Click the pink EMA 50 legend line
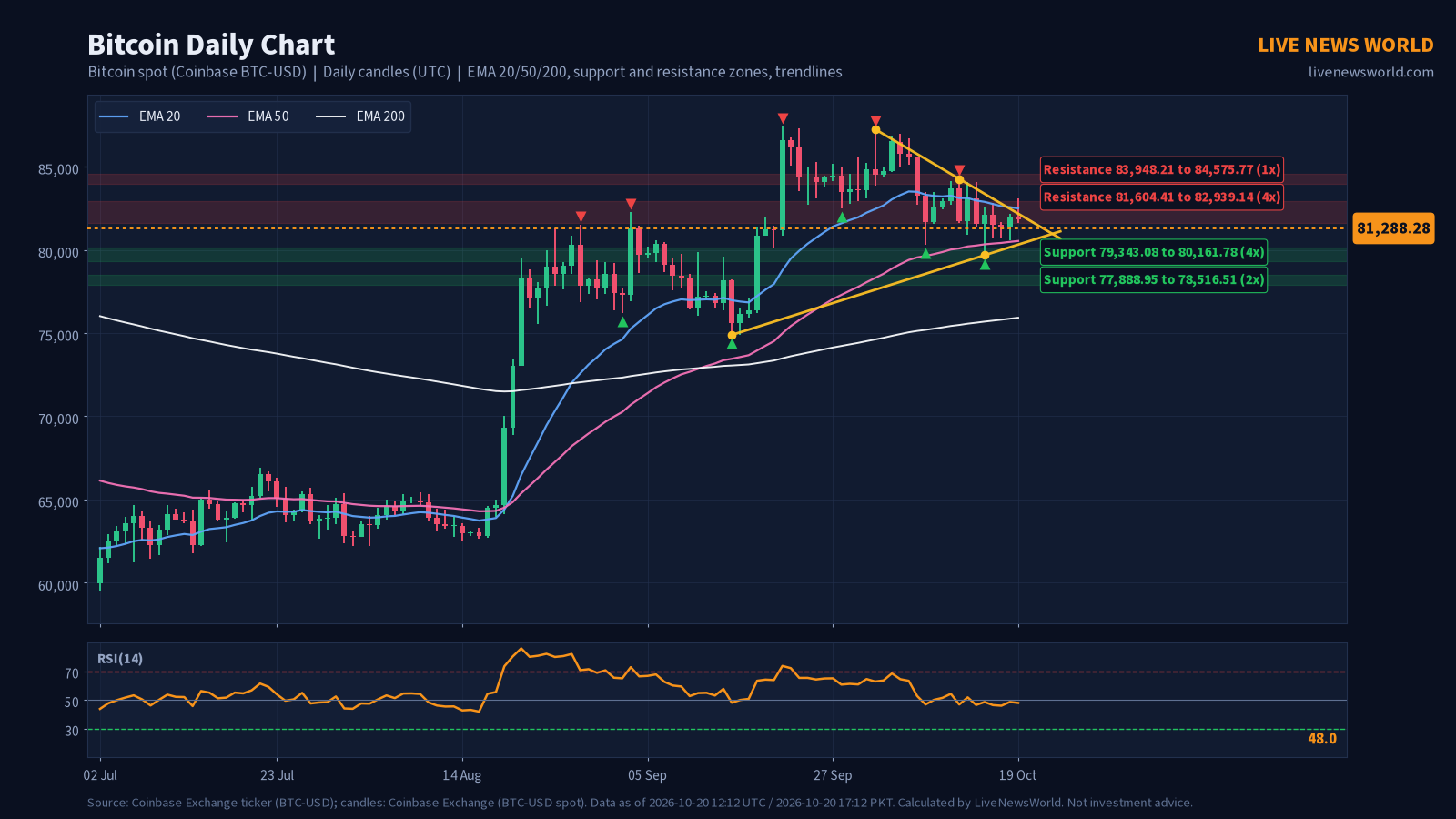The height and width of the screenshot is (819, 1456). point(222,116)
